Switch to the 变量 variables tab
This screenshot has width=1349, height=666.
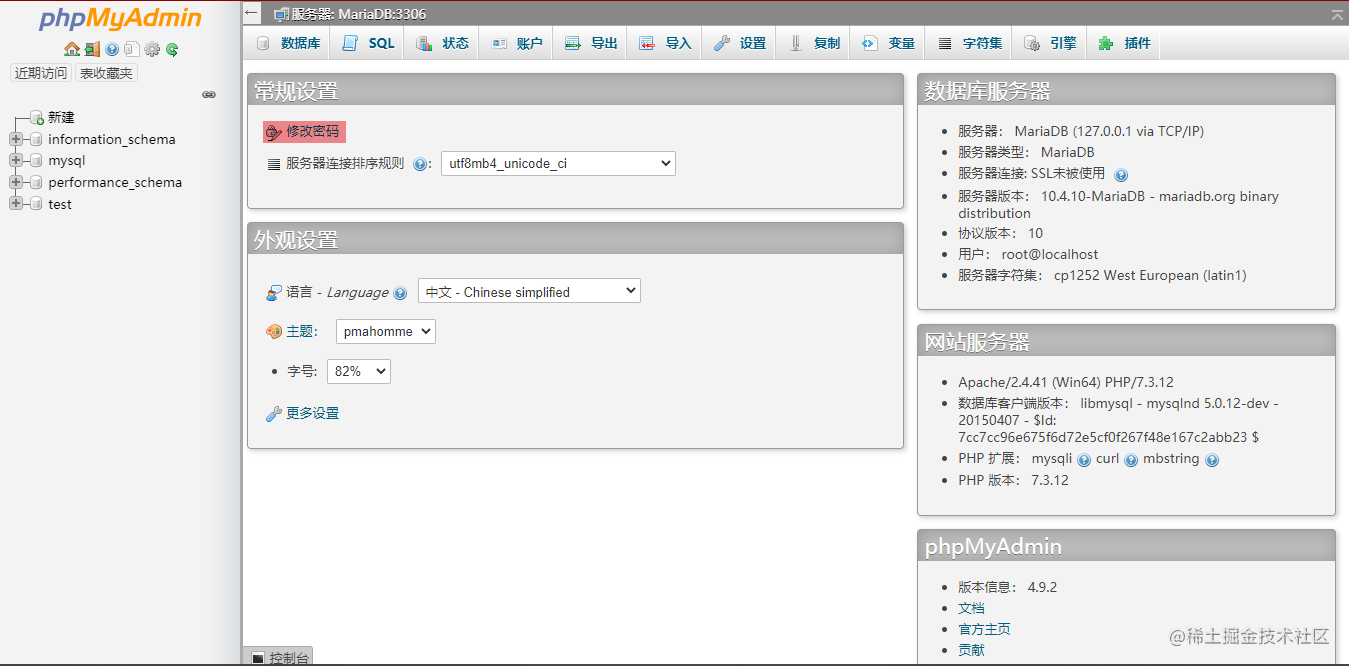click(888, 43)
